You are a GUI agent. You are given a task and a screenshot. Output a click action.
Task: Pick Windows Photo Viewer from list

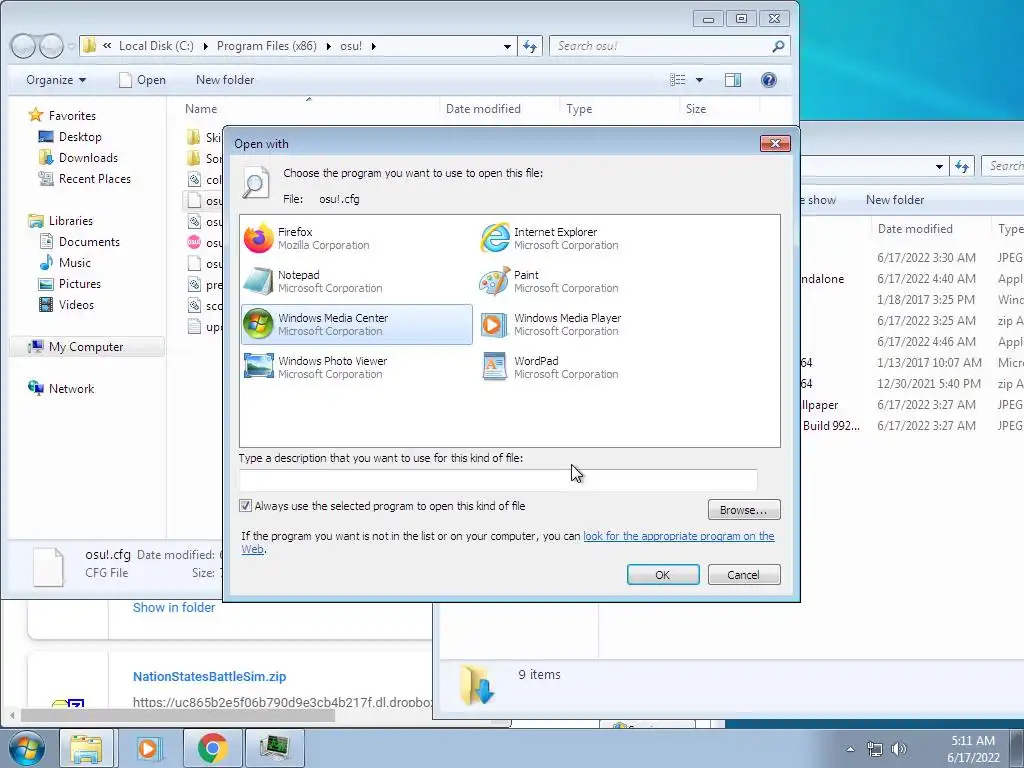click(356, 367)
